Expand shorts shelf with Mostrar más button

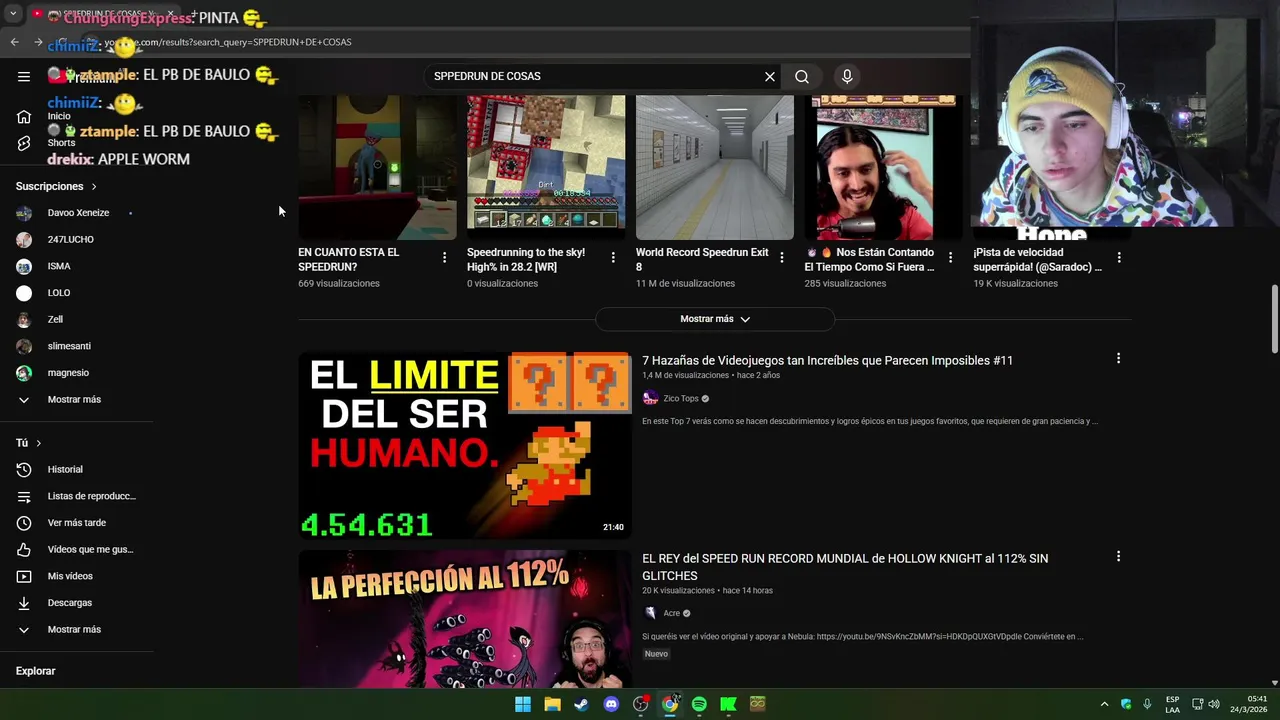pyautogui.click(x=714, y=319)
